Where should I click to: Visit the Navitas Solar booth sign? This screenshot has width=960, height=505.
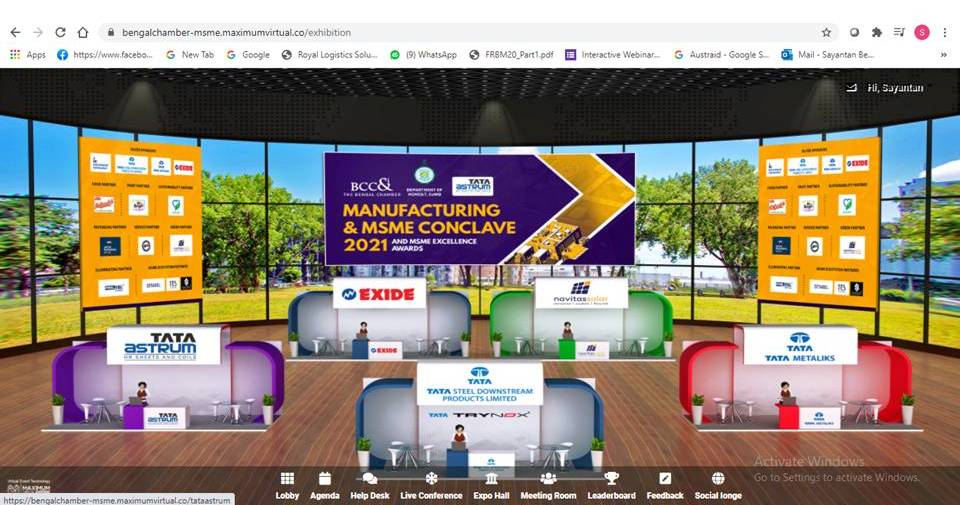pyautogui.click(x=580, y=293)
